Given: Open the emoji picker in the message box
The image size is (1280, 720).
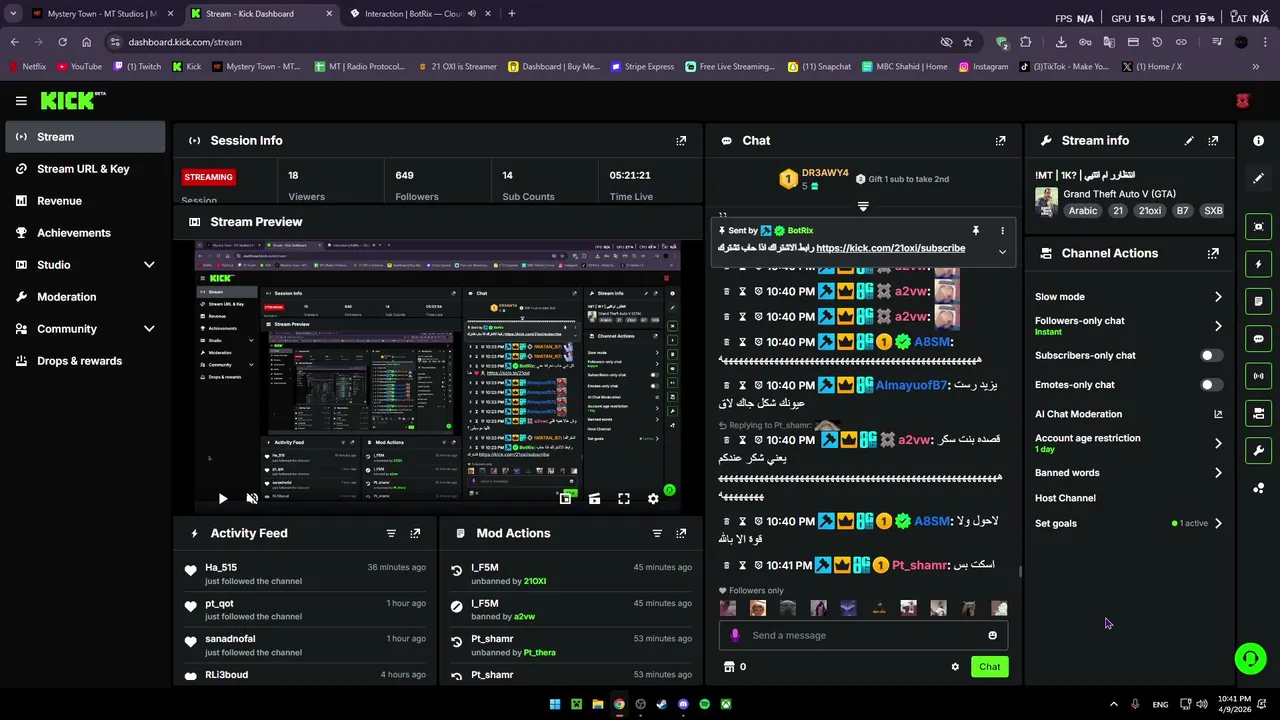Looking at the screenshot, I should tap(992, 636).
